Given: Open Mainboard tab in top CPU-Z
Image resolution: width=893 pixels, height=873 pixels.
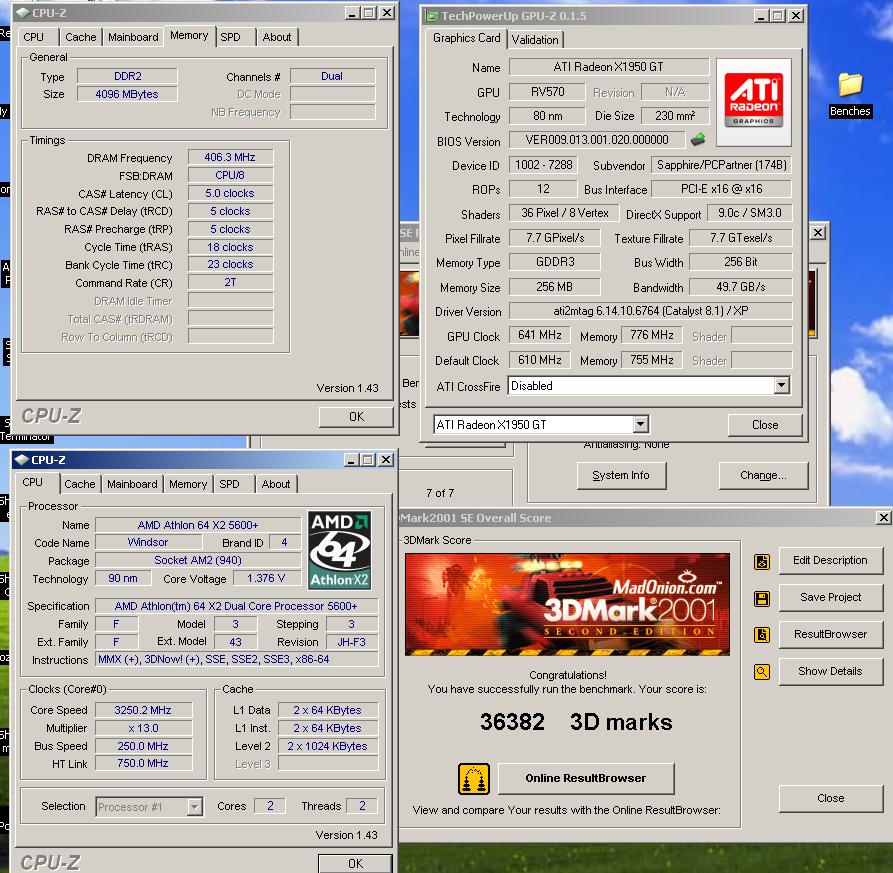Looking at the screenshot, I should tap(133, 37).
